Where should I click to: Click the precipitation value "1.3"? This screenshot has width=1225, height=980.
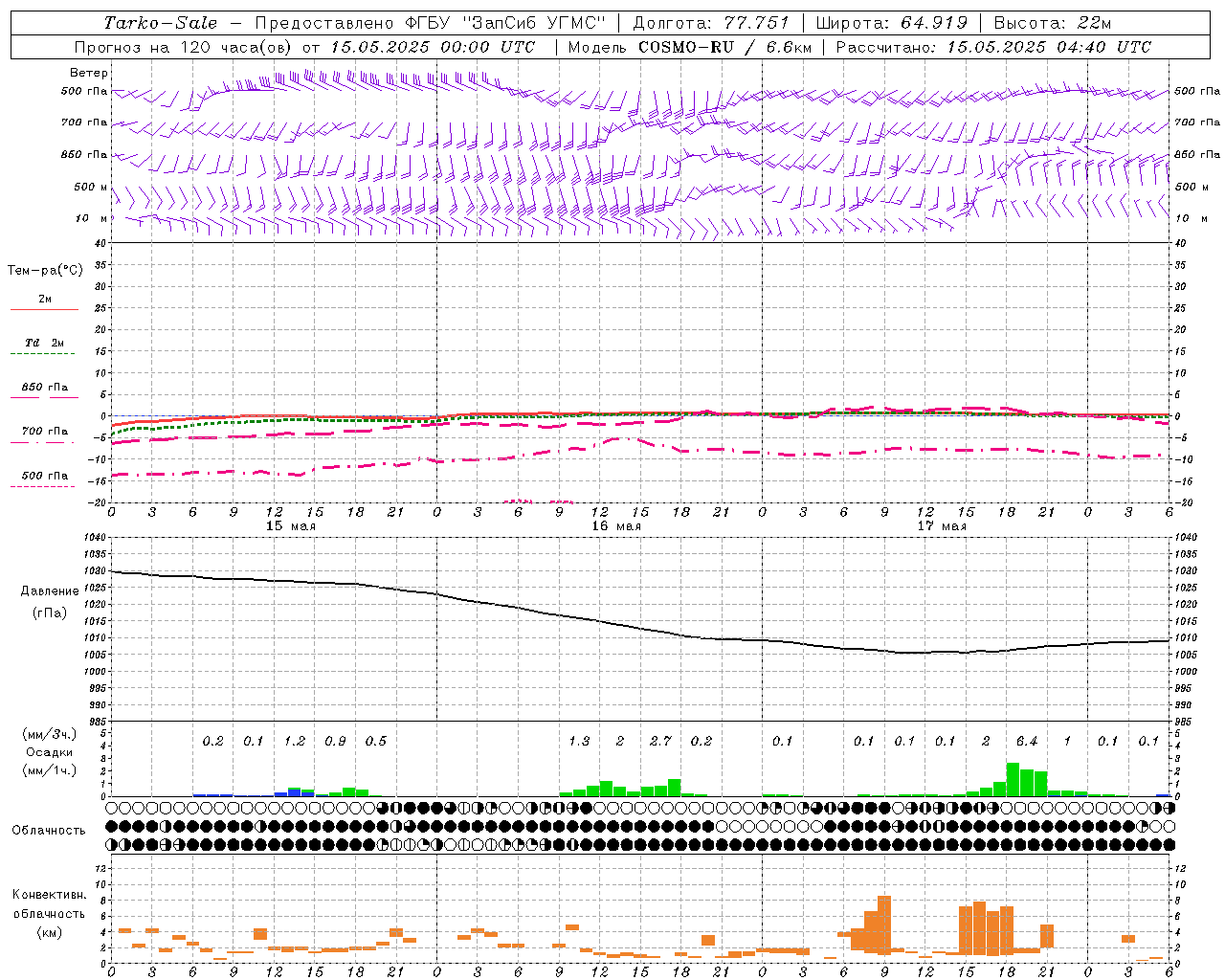pyautogui.click(x=579, y=741)
